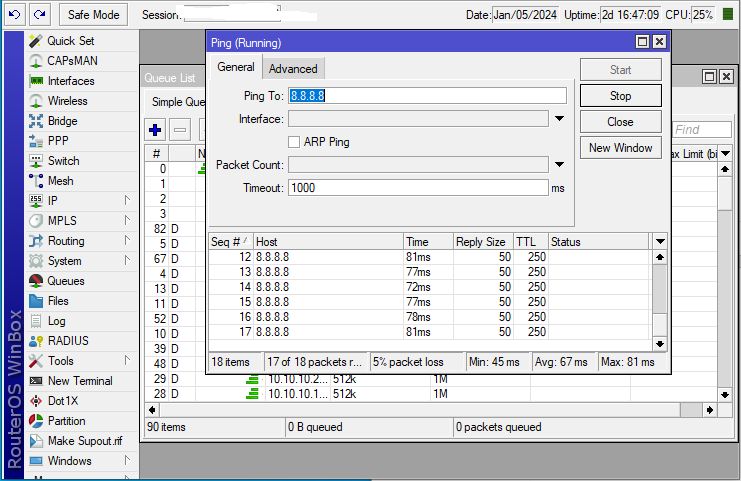
Task: Click the undo arrow icon
Action: pyautogui.click(x=15, y=15)
